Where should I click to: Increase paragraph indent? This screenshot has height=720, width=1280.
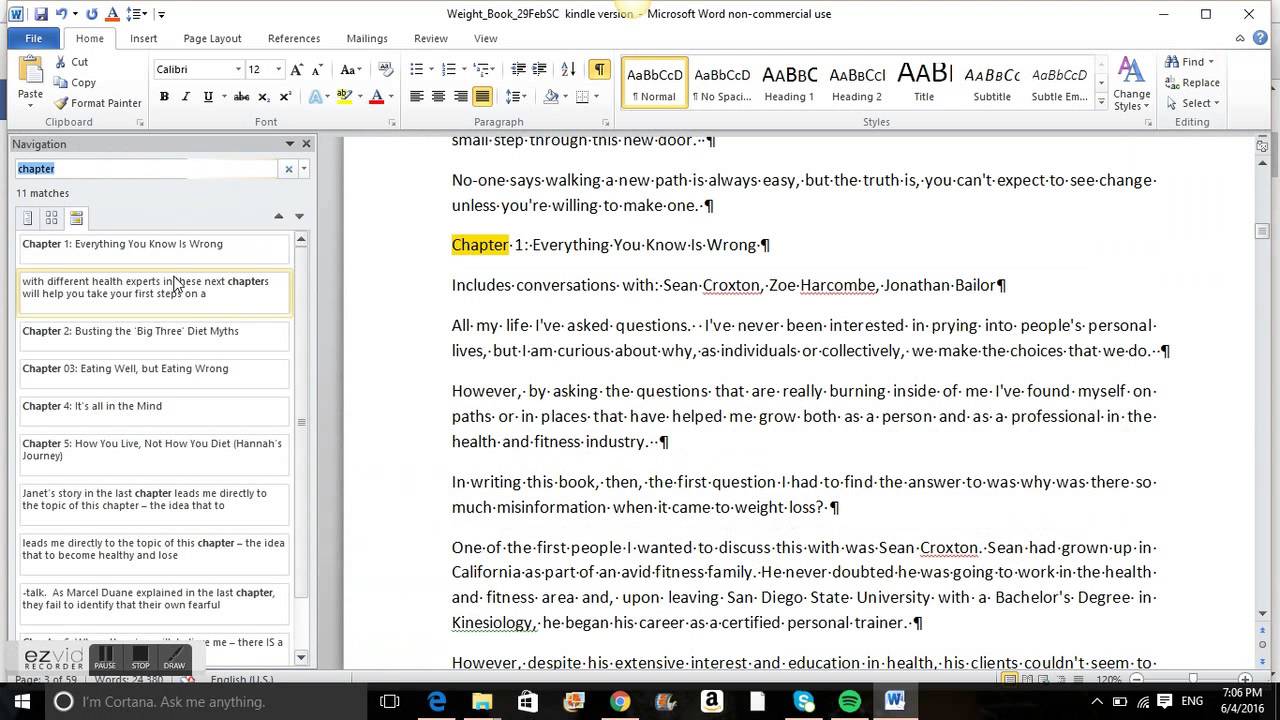(540, 69)
